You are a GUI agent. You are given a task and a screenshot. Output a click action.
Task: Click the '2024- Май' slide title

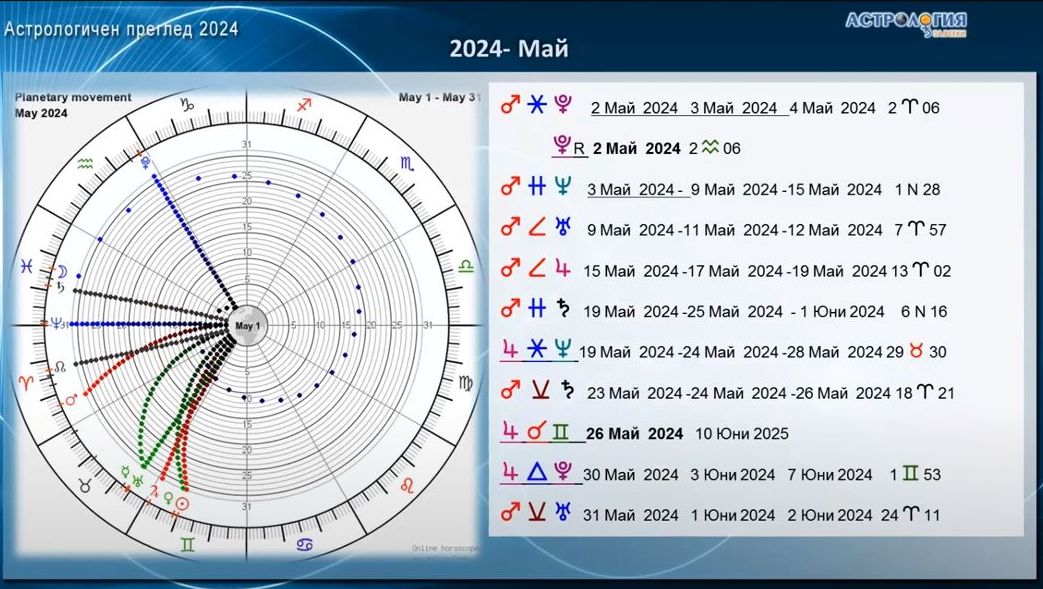tap(509, 49)
